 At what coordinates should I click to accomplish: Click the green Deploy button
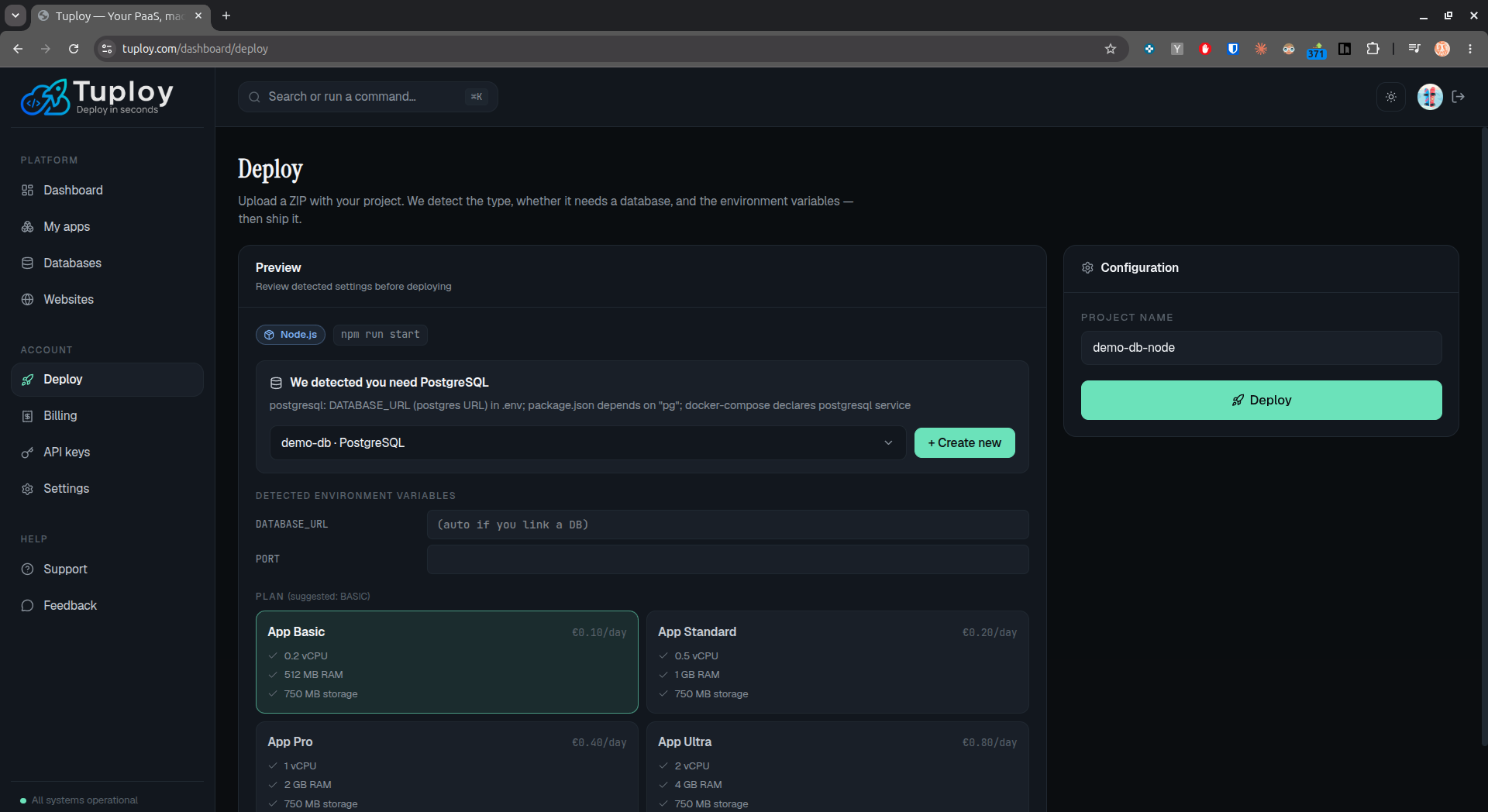pyautogui.click(x=1261, y=401)
